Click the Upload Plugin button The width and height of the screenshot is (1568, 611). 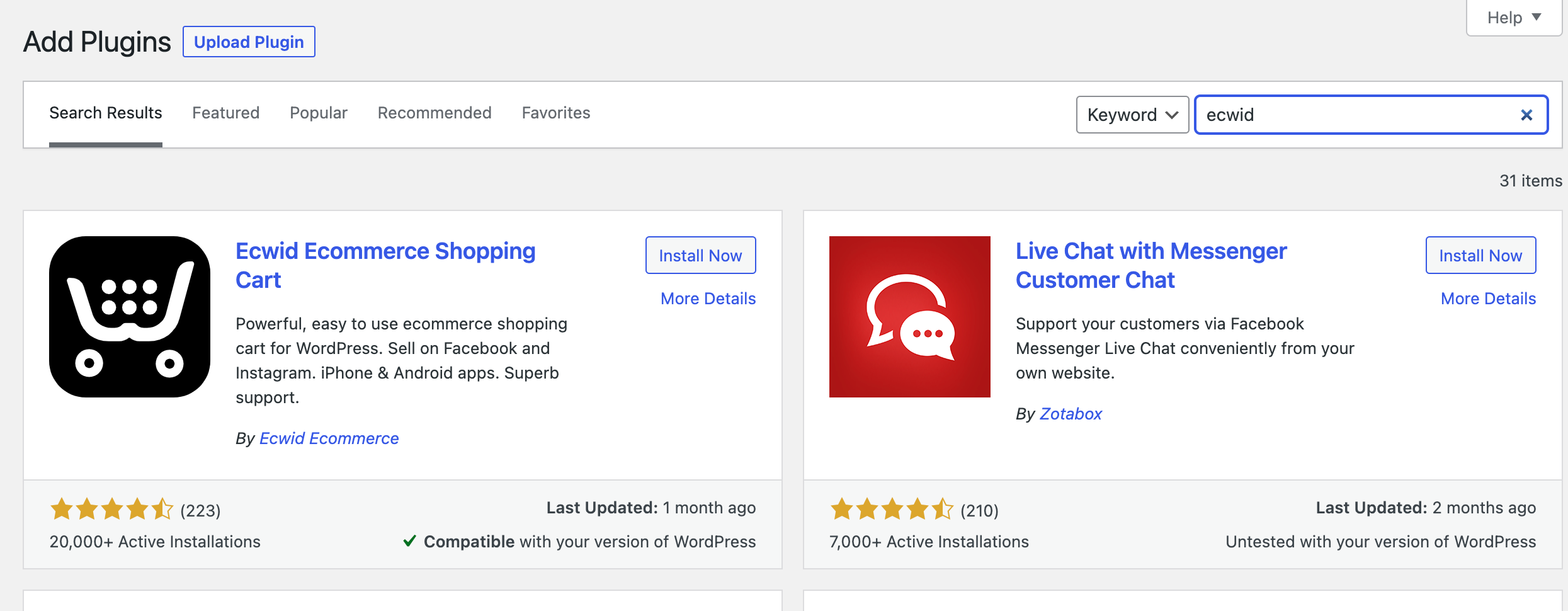(249, 42)
